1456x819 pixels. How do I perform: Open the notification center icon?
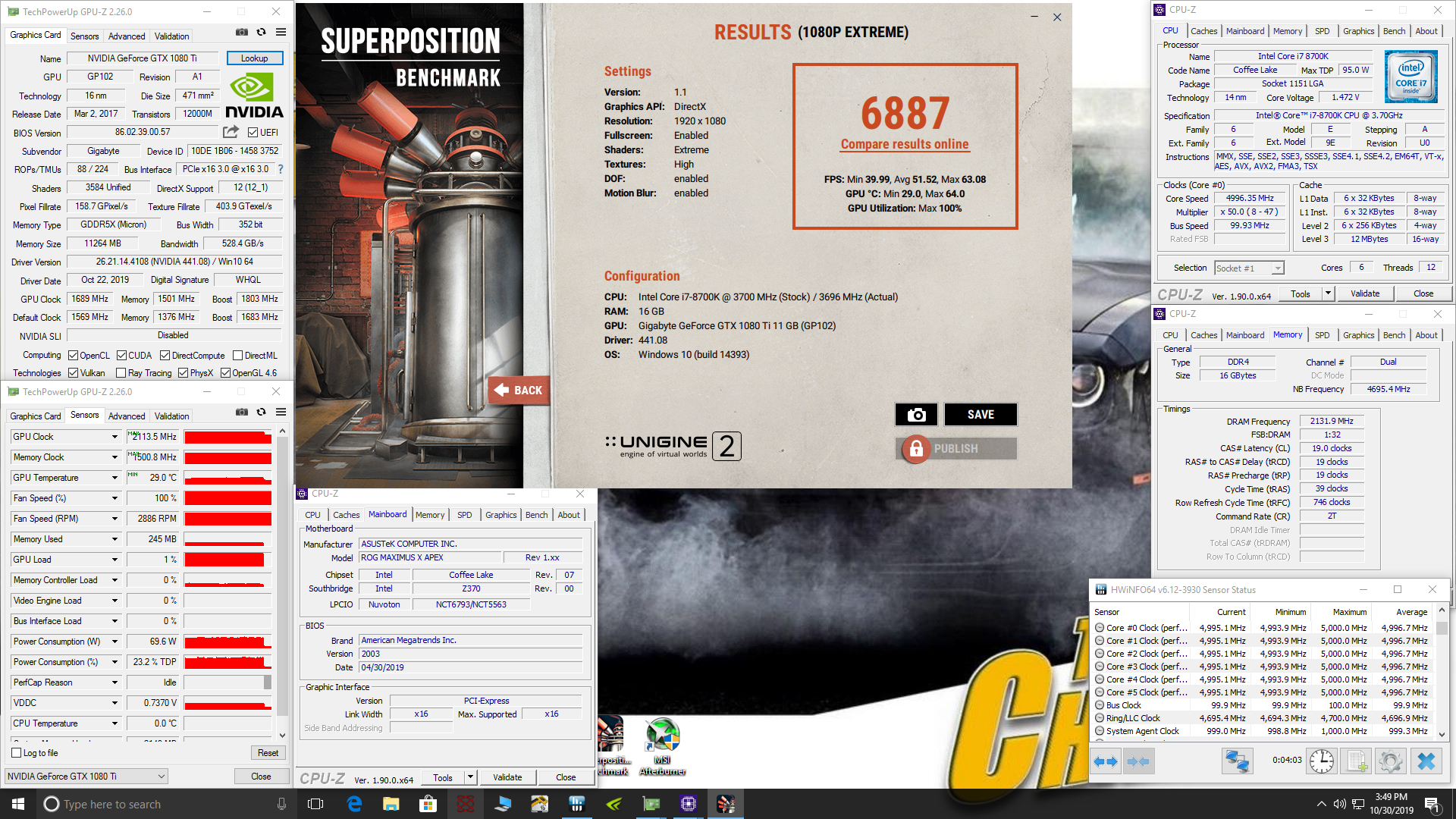1432,805
